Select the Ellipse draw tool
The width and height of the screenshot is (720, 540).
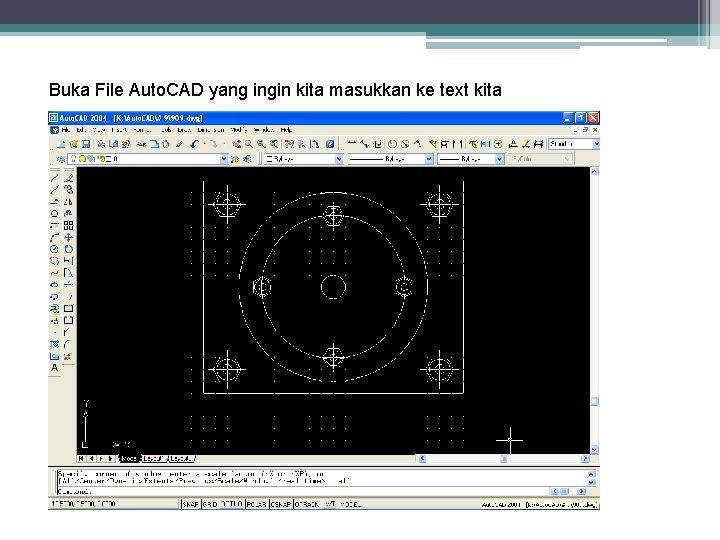55,285
